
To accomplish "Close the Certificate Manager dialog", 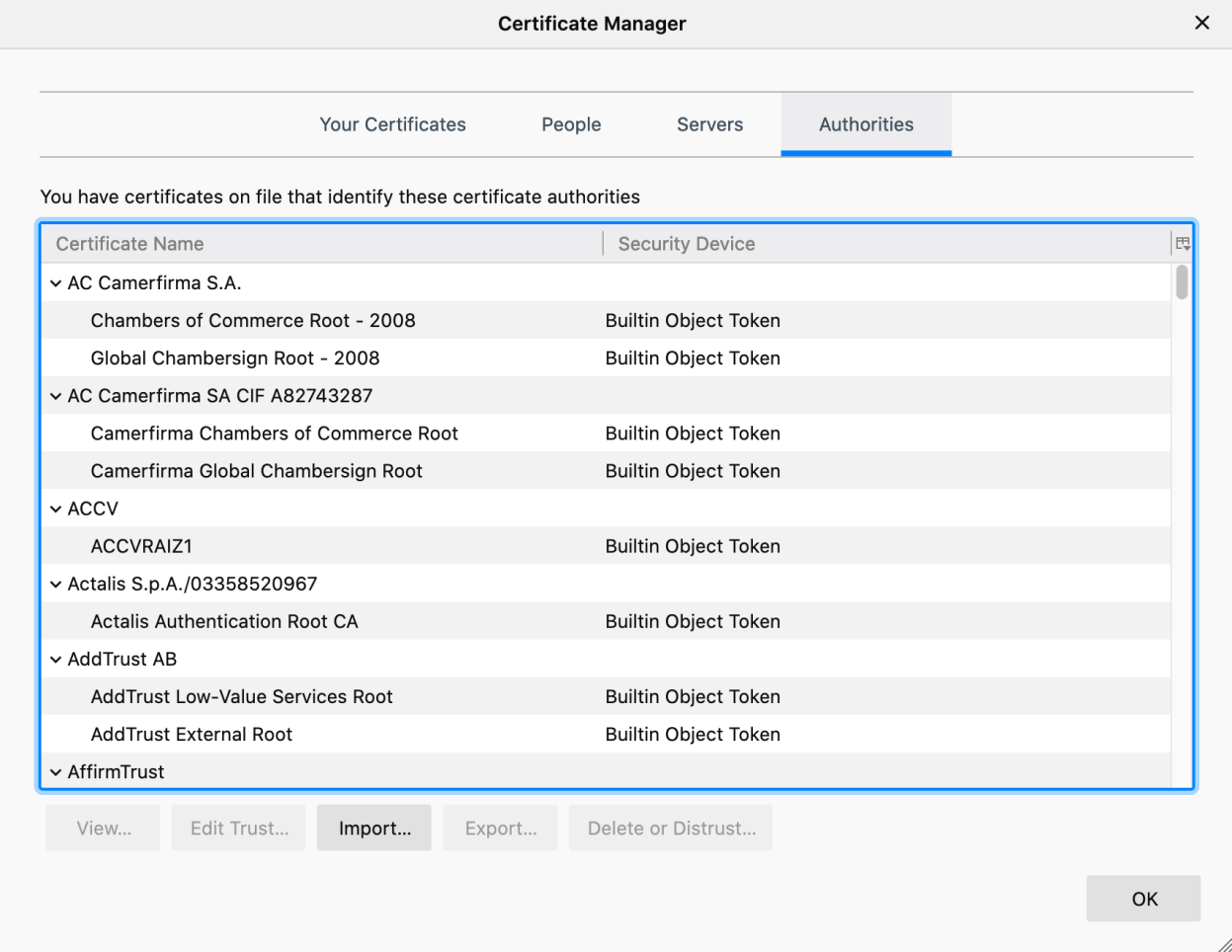I will [x=1202, y=23].
